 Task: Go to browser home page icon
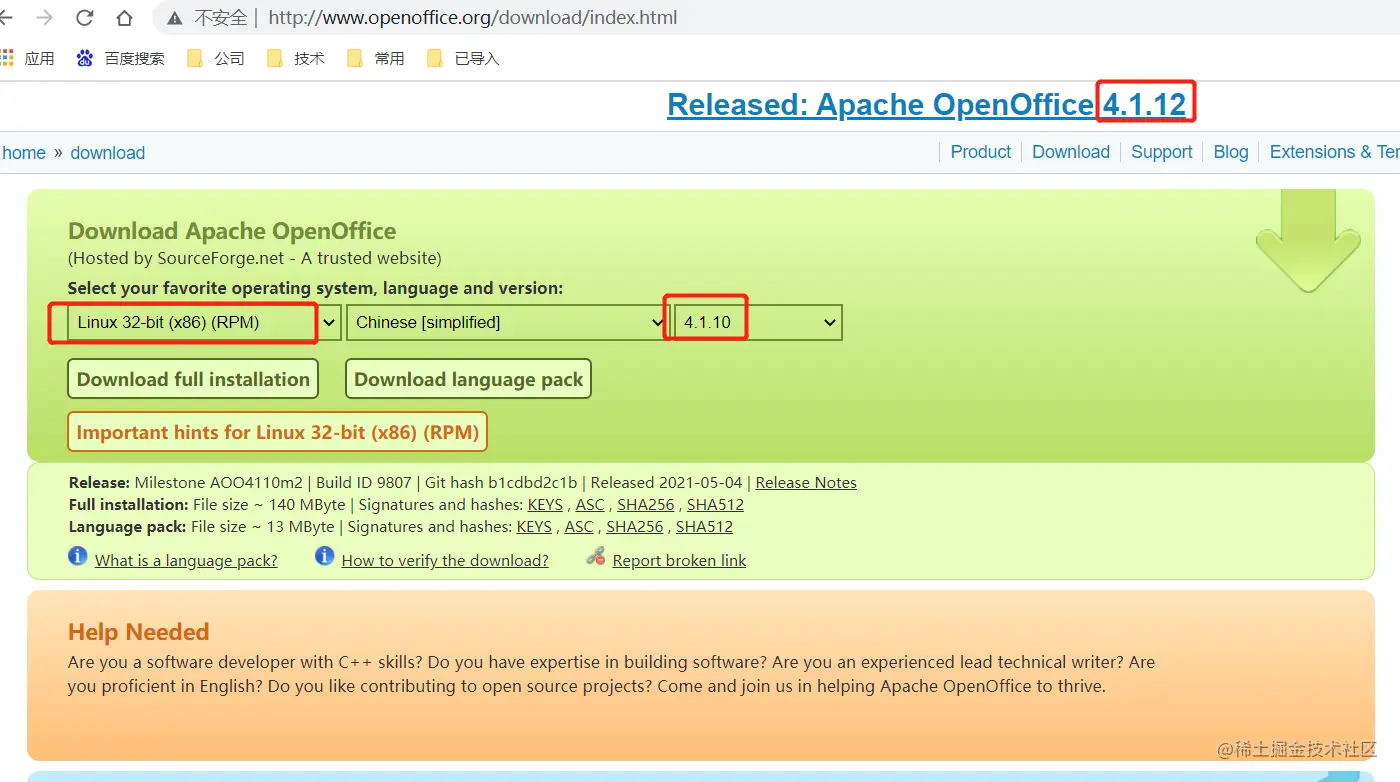(x=124, y=18)
